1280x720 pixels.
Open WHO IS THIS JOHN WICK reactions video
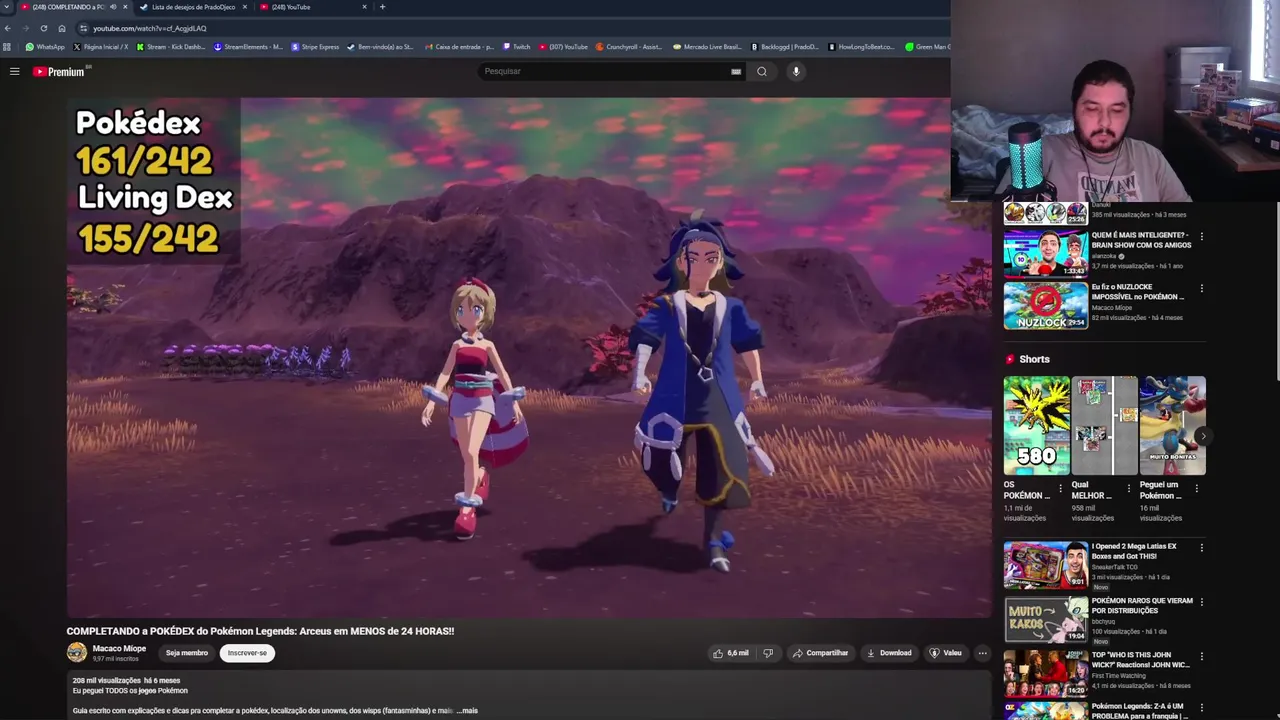pyautogui.click(x=1045, y=674)
